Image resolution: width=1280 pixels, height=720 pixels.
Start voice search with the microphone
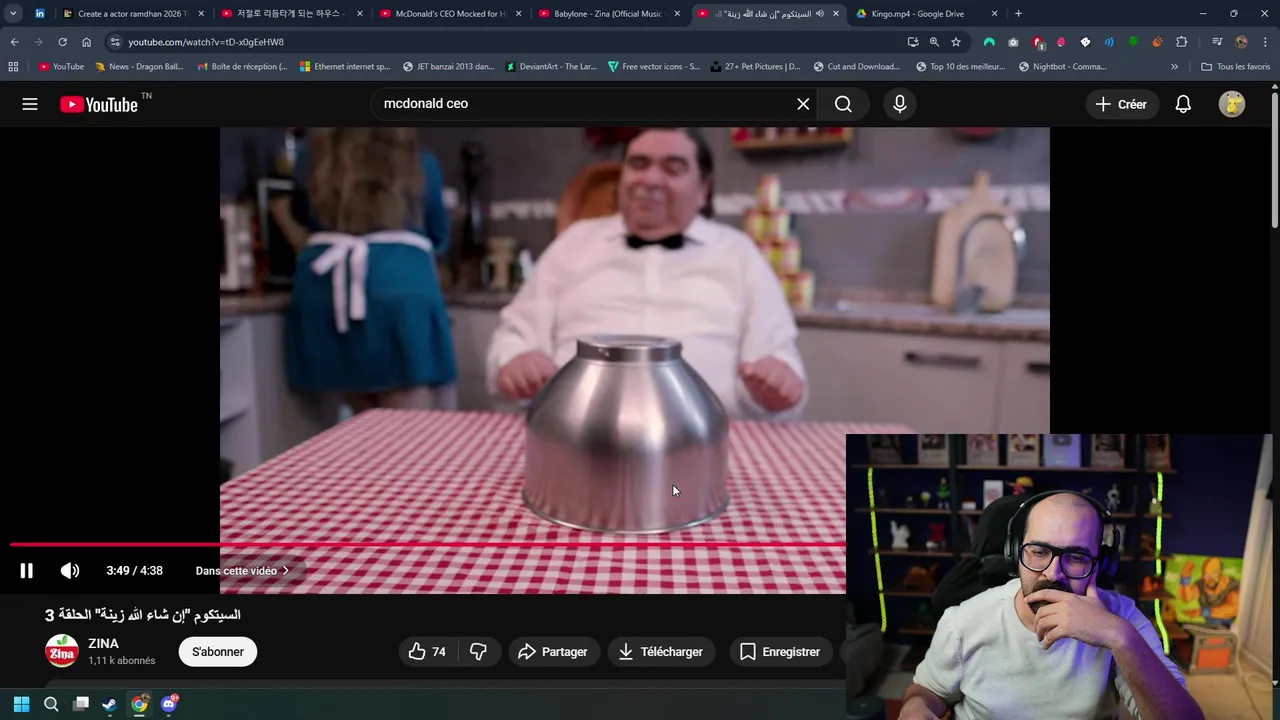point(900,104)
